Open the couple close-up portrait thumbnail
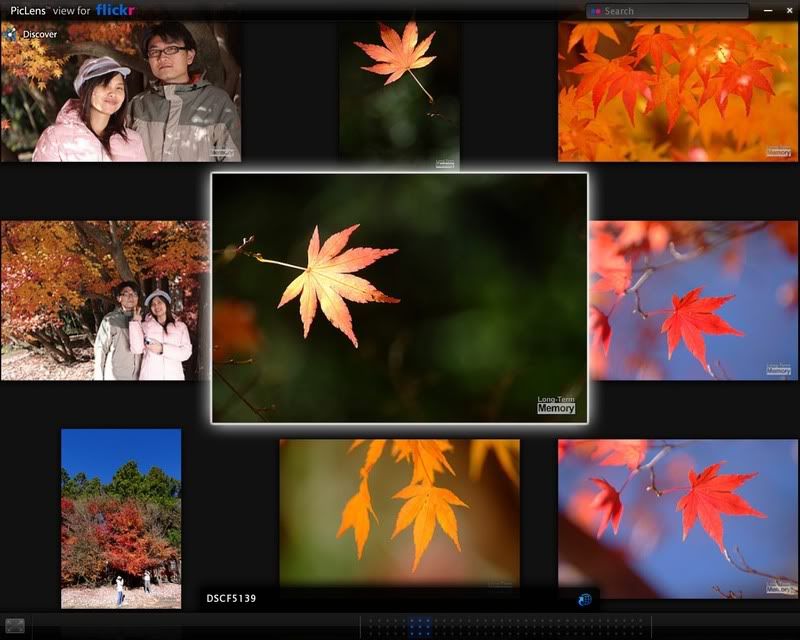Image resolution: width=800 pixels, height=640 pixels. pyautogui.click(x=121, y=91)
